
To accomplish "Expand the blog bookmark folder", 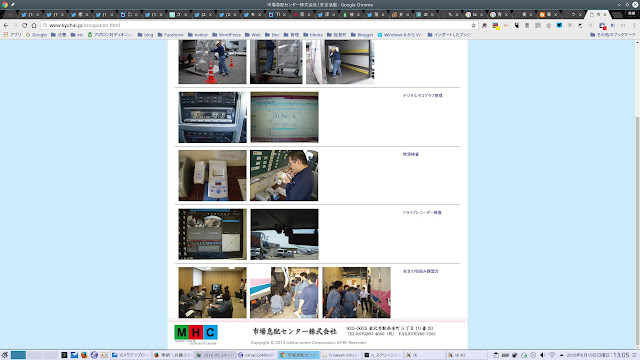I will (145, 35).
